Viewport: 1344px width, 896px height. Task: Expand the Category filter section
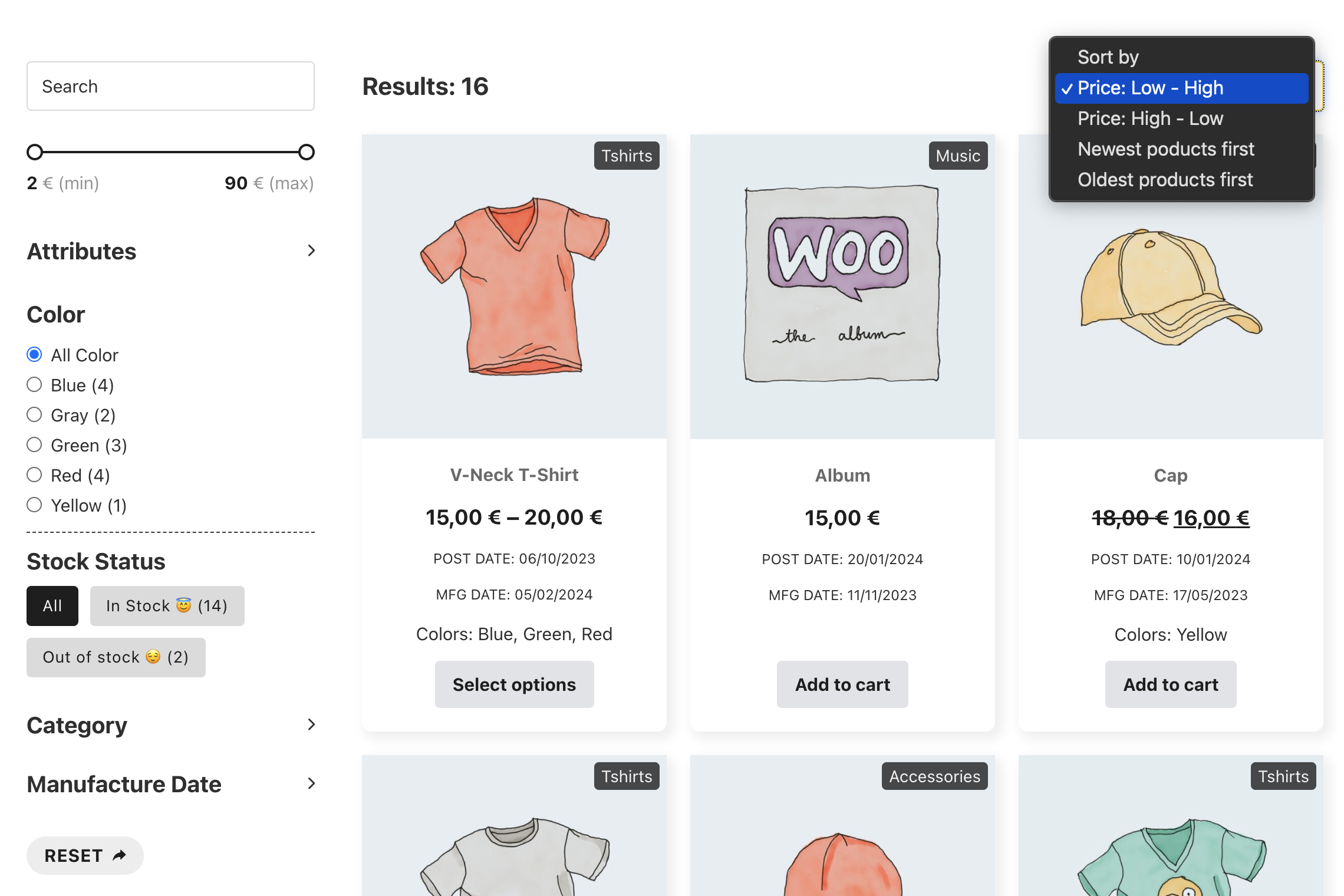pyautogui.click(x=311, y=724)
